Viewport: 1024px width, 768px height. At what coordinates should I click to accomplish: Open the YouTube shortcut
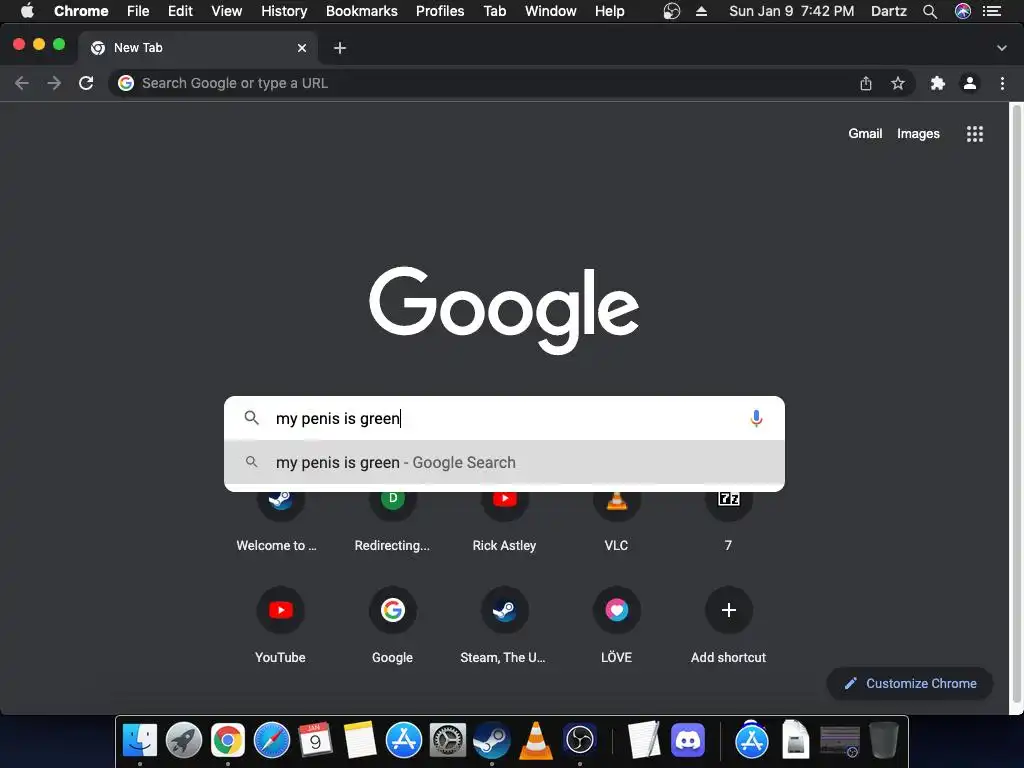(280, 624)
